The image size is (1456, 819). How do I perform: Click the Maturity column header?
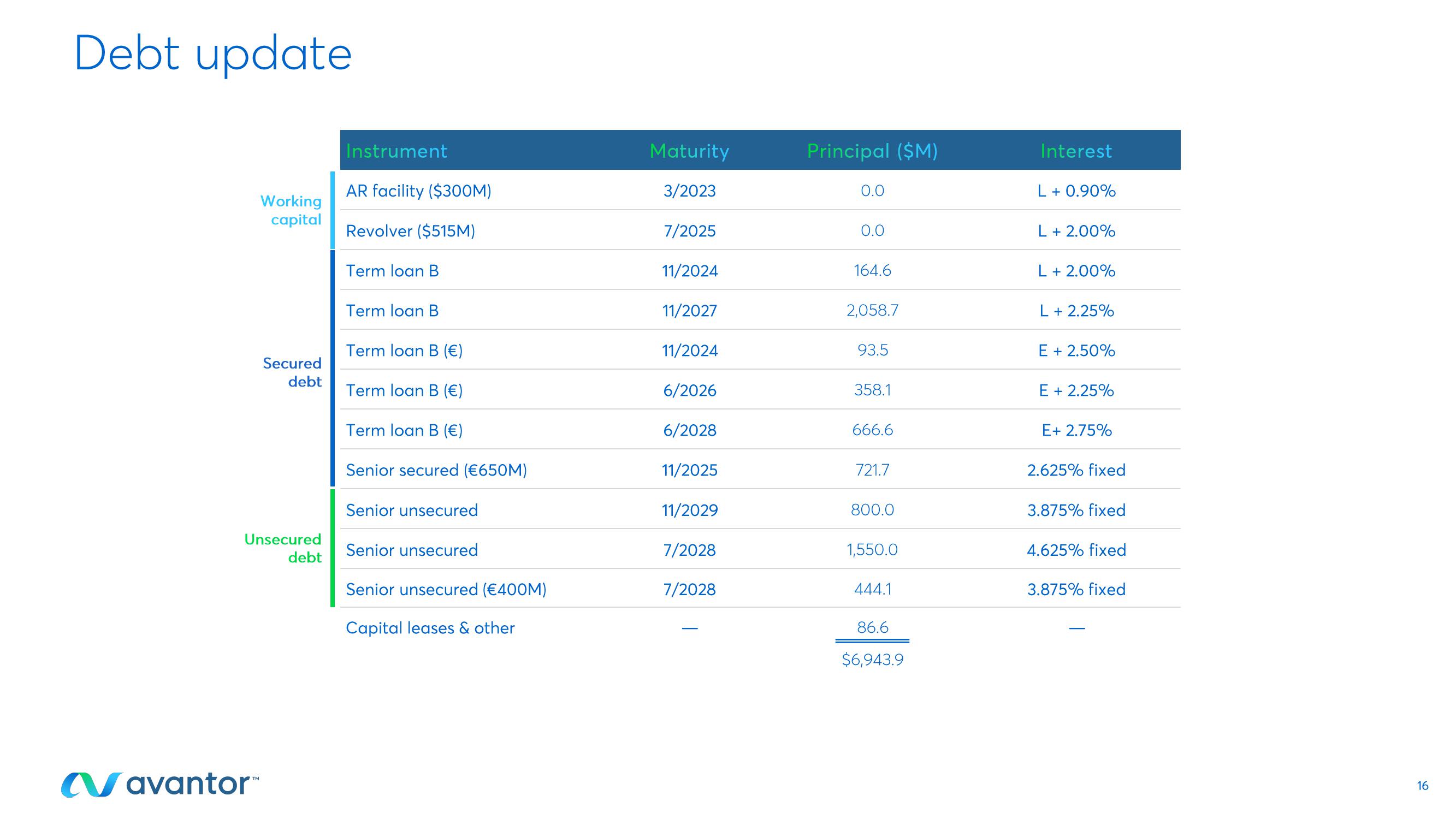(690, 151)
